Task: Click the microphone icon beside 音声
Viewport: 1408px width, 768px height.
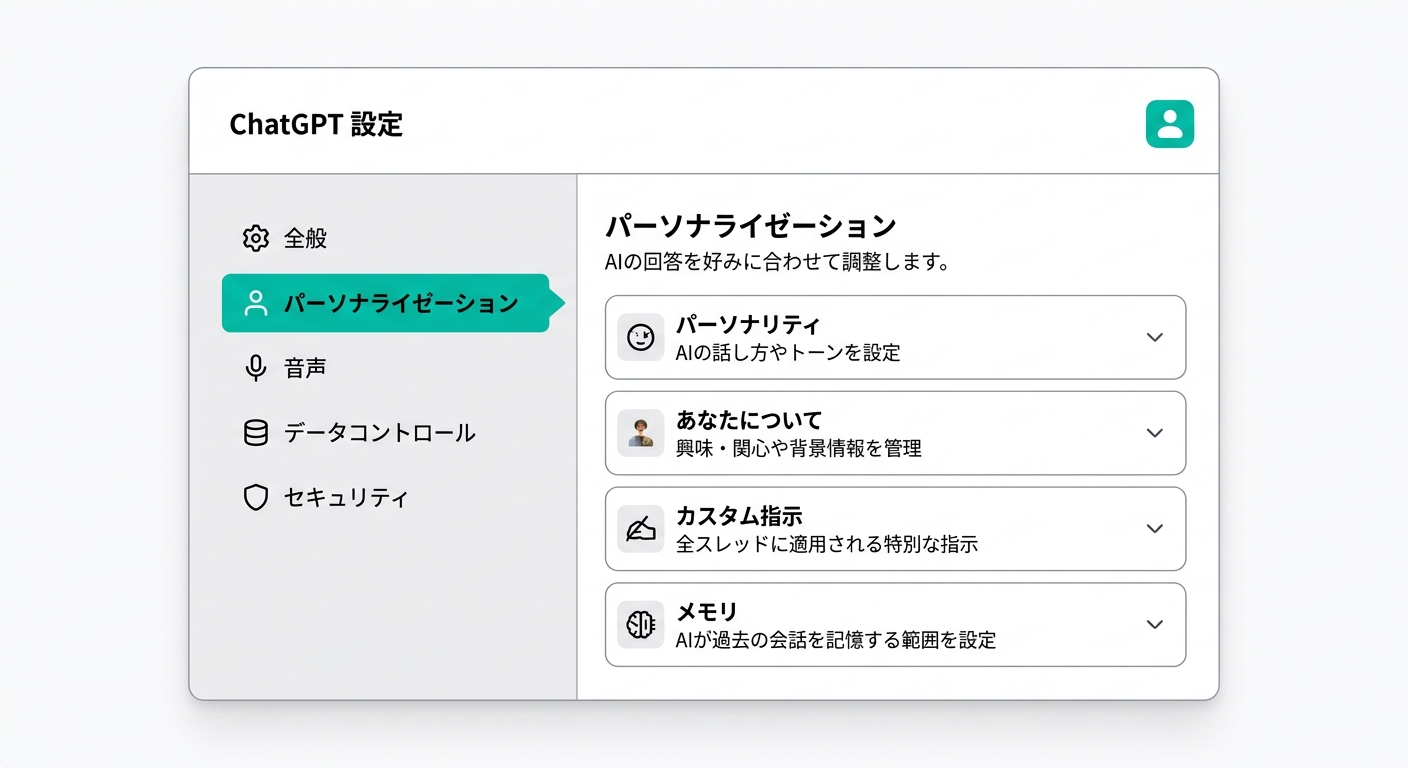Action: 256,368
